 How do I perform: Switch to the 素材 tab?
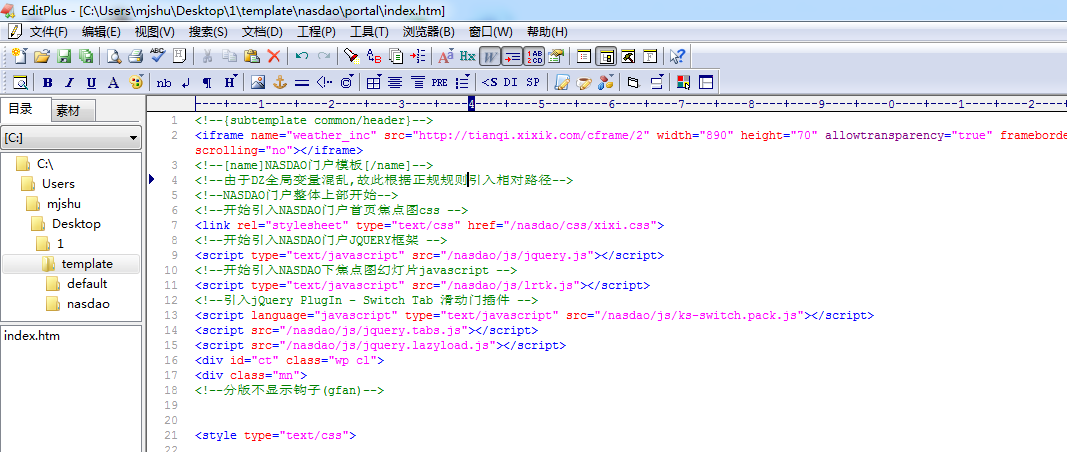pyautogui.click(x=73, y=111)
